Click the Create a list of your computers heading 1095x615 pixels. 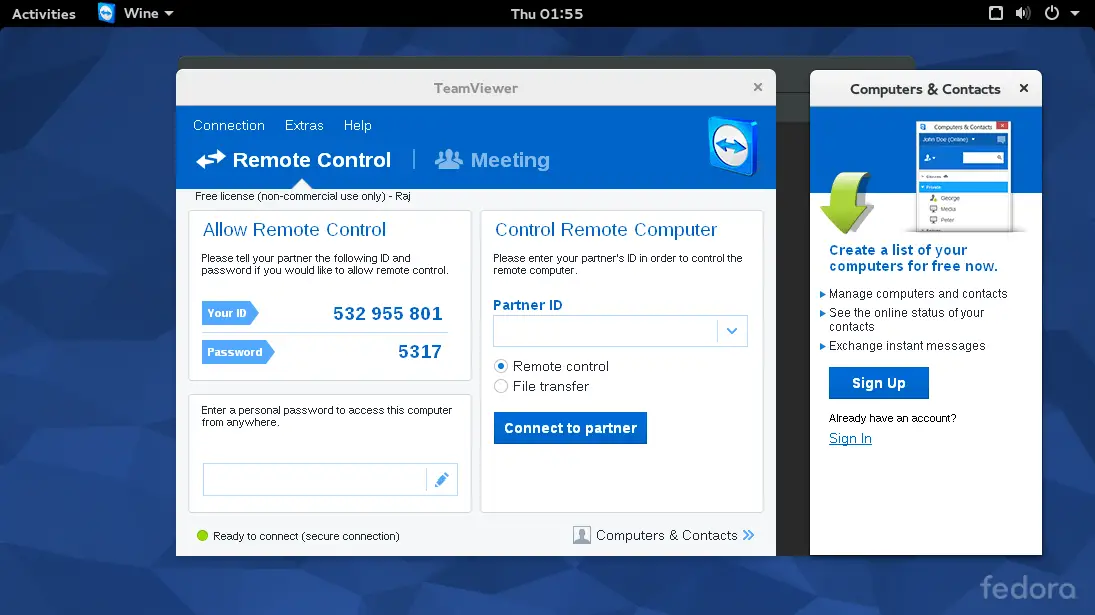point(913,258)
